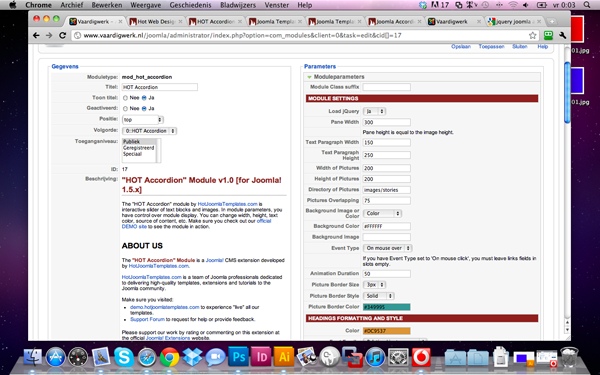
Task: Set Toon titel to Nee
Action: [125, 98]
